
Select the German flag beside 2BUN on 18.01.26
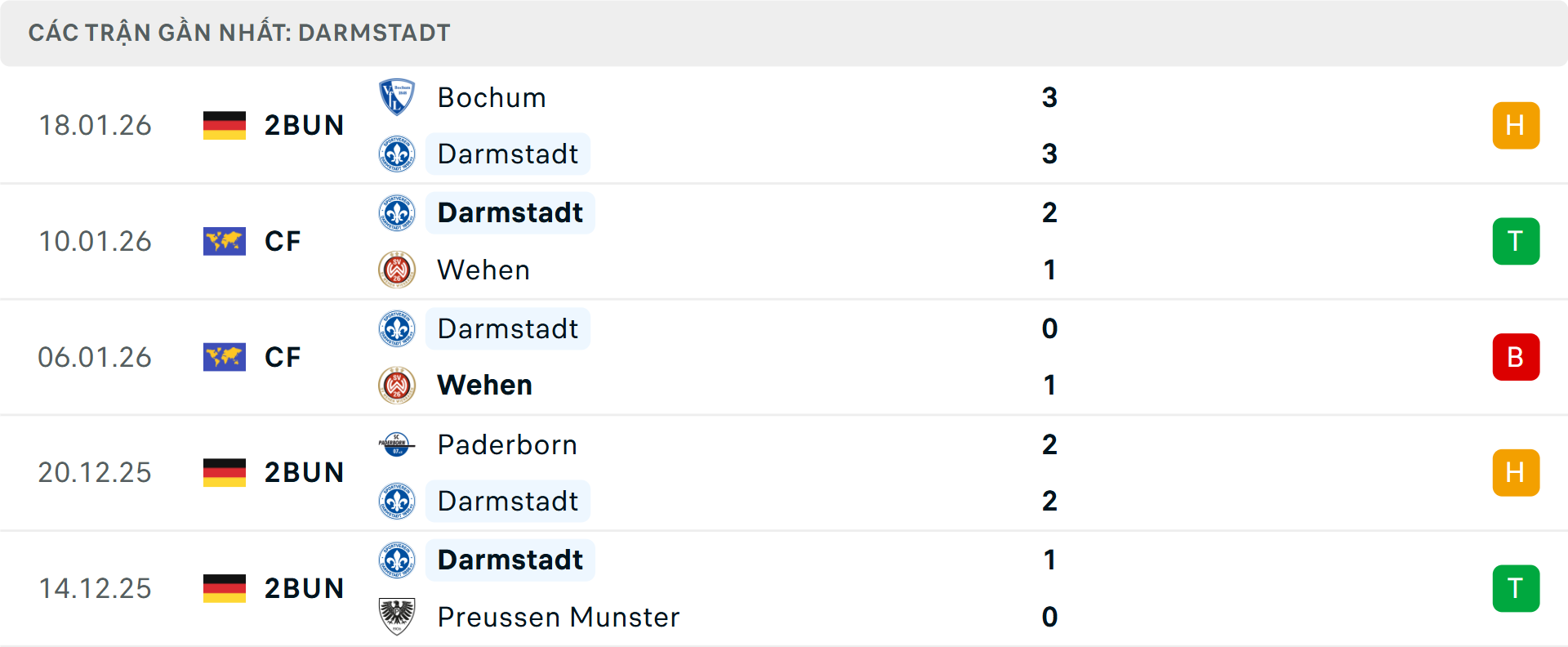pos(225,125)
